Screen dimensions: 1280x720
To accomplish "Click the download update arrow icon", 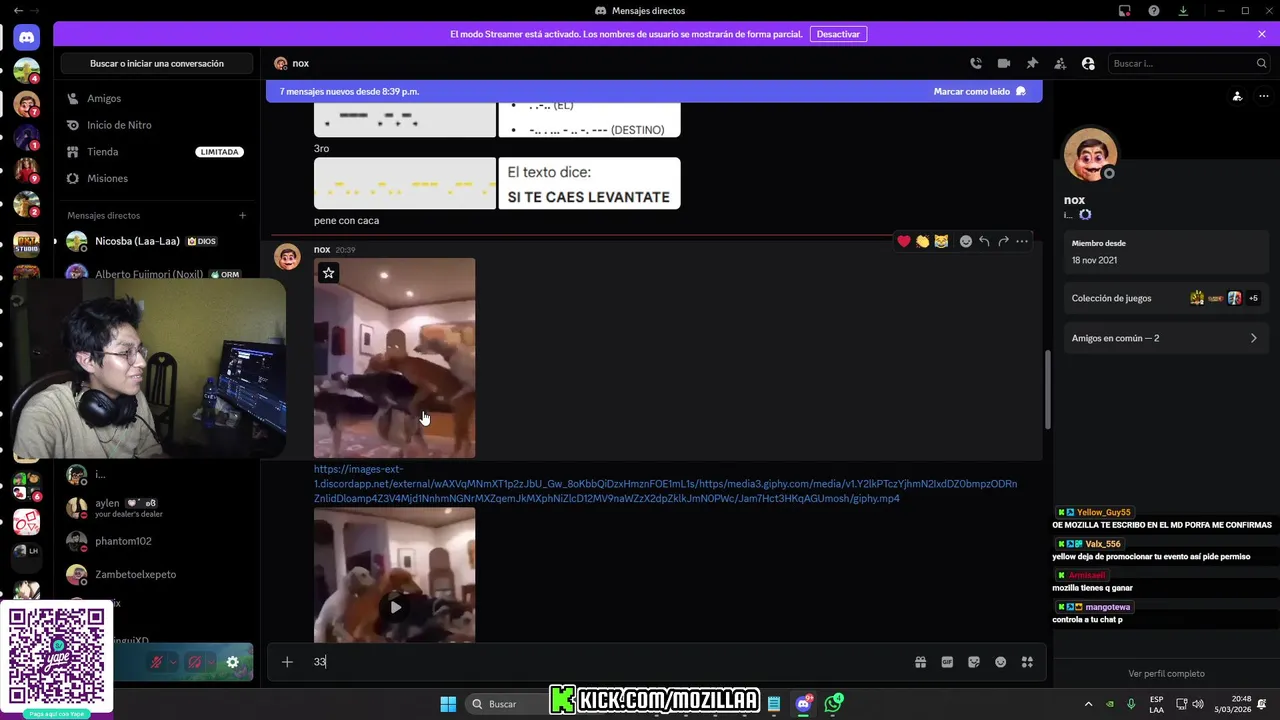I will 1183,11.
